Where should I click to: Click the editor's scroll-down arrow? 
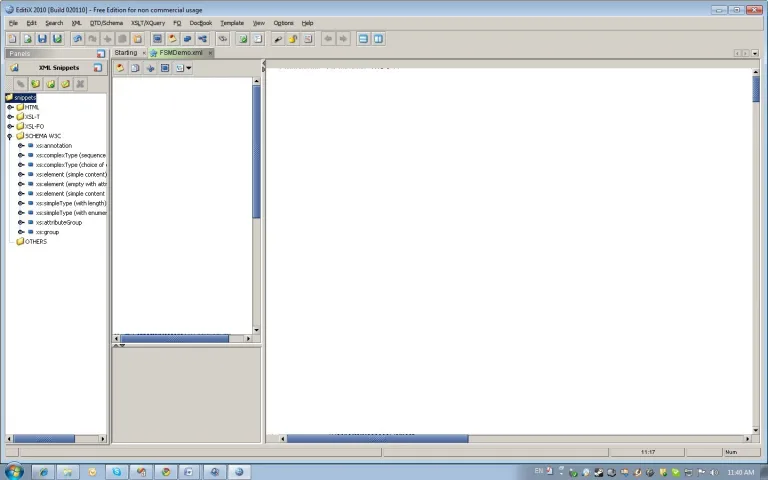[756, 430]
